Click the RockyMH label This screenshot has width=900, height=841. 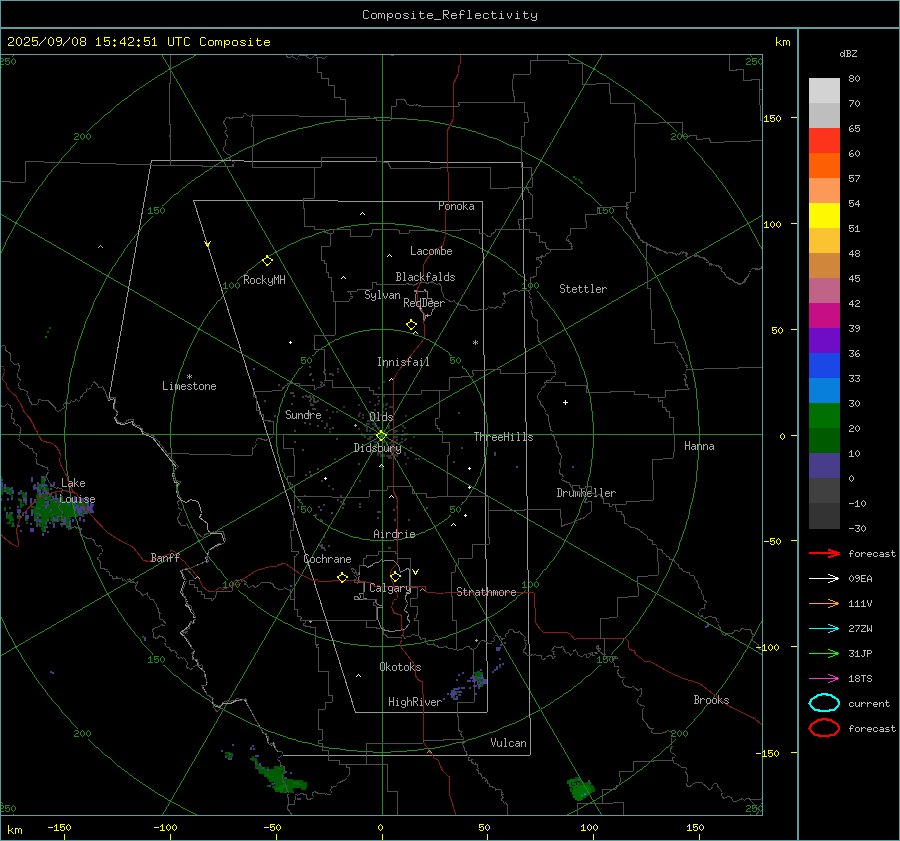264,280
